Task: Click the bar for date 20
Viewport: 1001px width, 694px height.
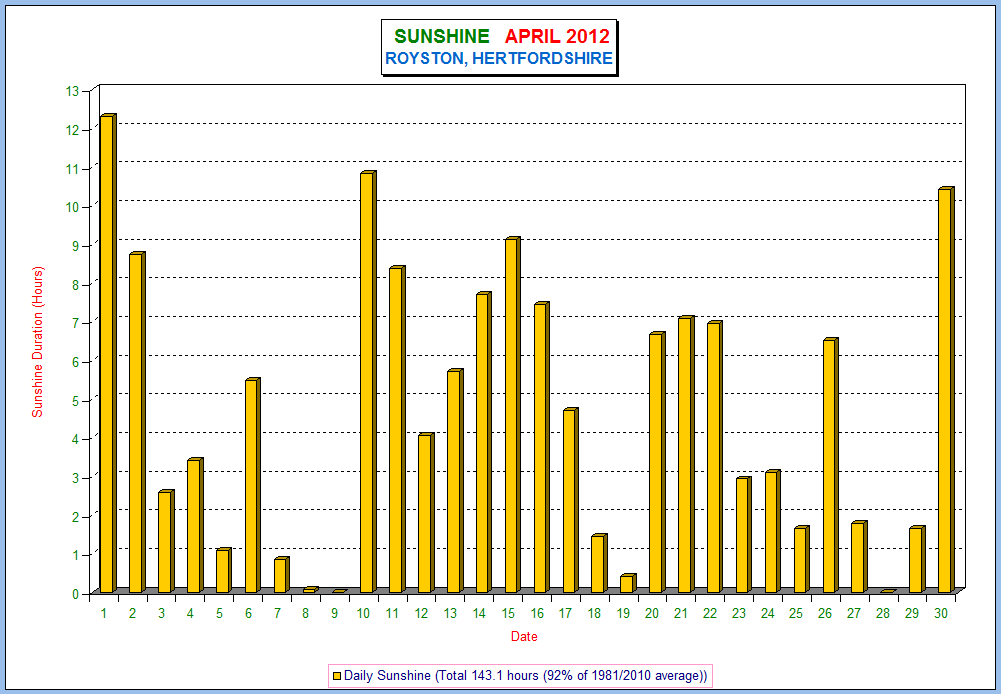Action: 657,462
